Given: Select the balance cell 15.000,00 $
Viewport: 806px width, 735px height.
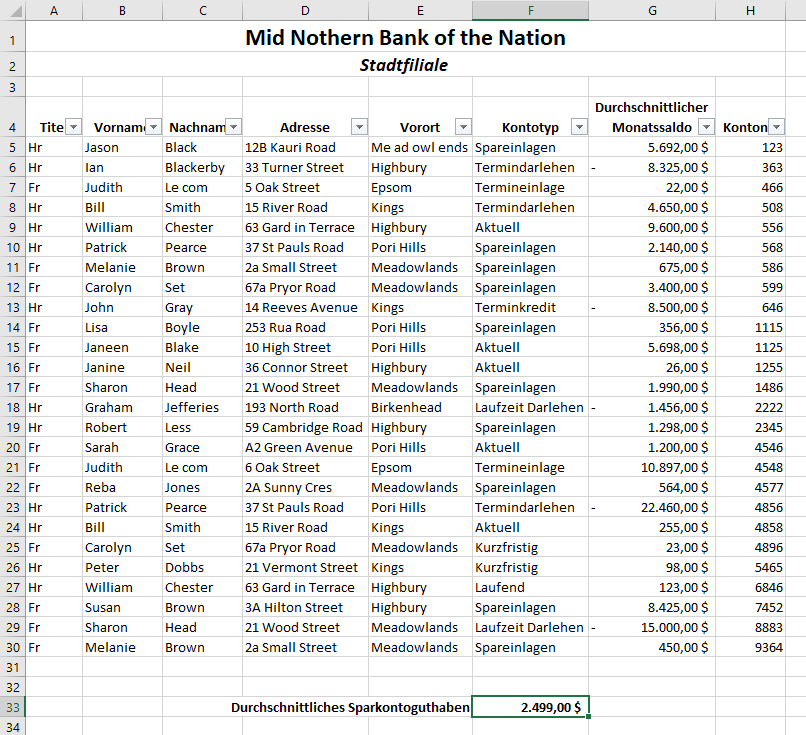Looking at the screenshot, I should tap(652, 628).
